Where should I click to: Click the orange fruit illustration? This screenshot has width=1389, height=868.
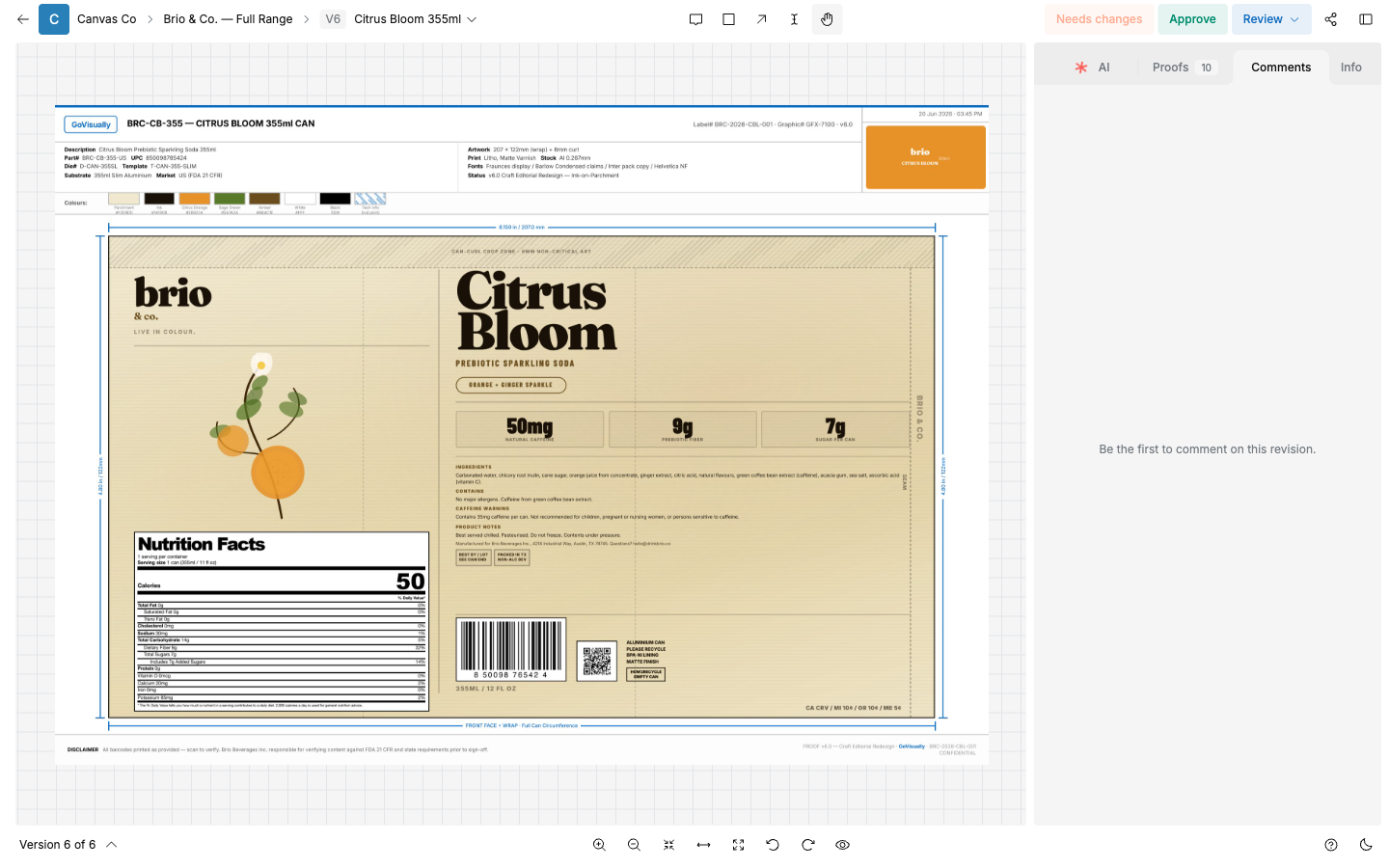click(278, 472)
